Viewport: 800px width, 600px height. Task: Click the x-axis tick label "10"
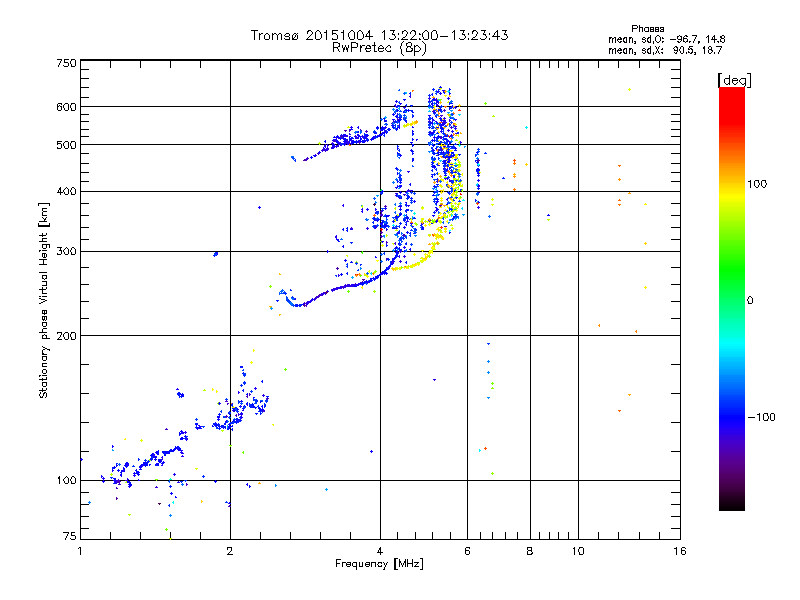578,551
